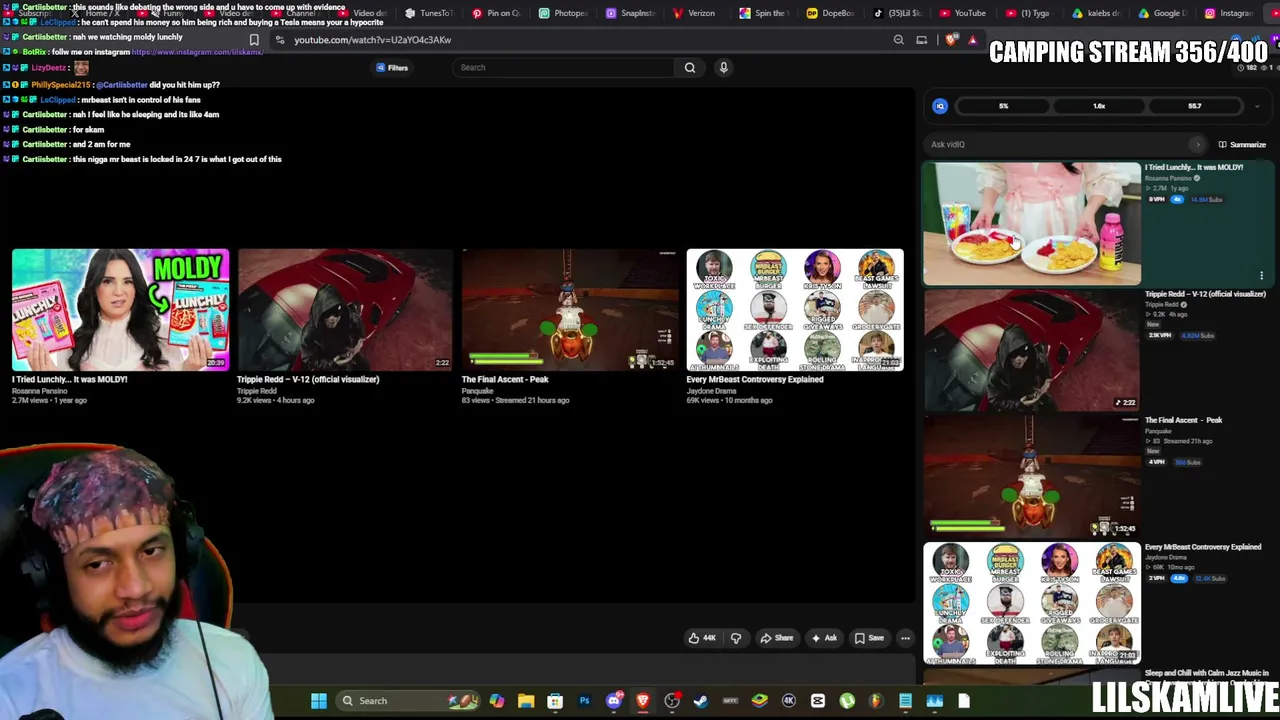The height and width of the screenshot is (720, 1280).
Task: Launch Photoshop from taskbar
Action: click(584, 701)
